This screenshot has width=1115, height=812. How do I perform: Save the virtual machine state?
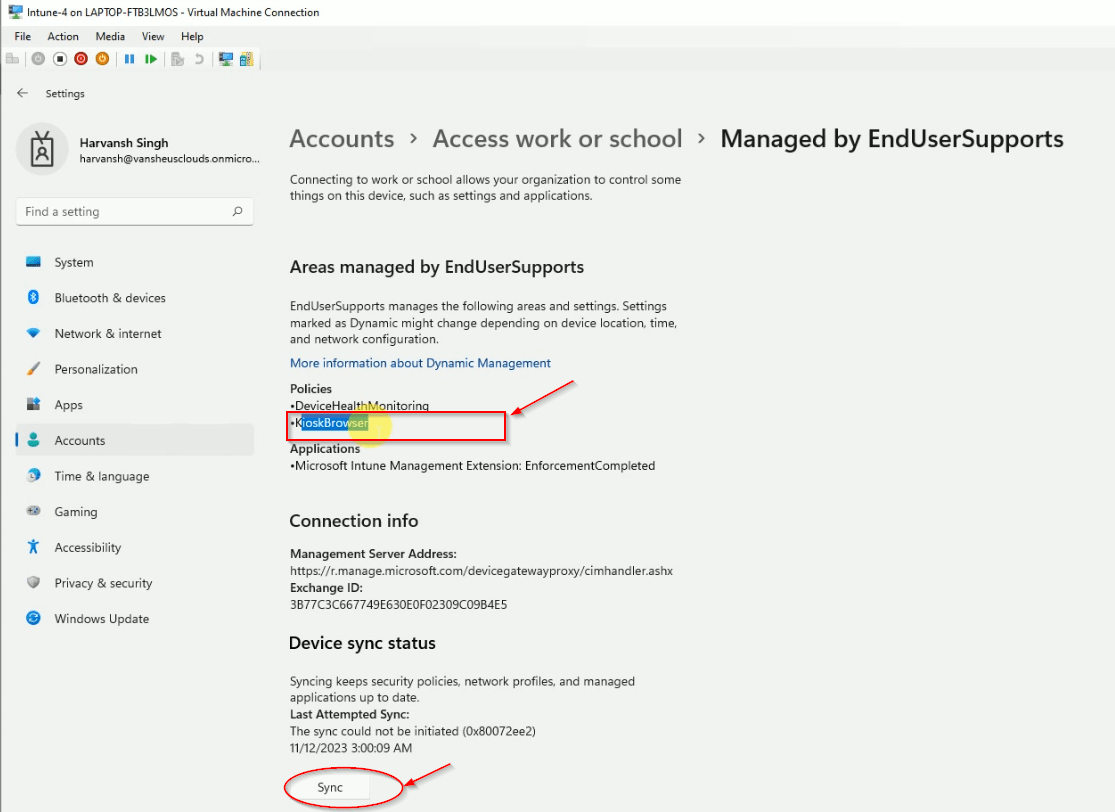pos(101,58)
